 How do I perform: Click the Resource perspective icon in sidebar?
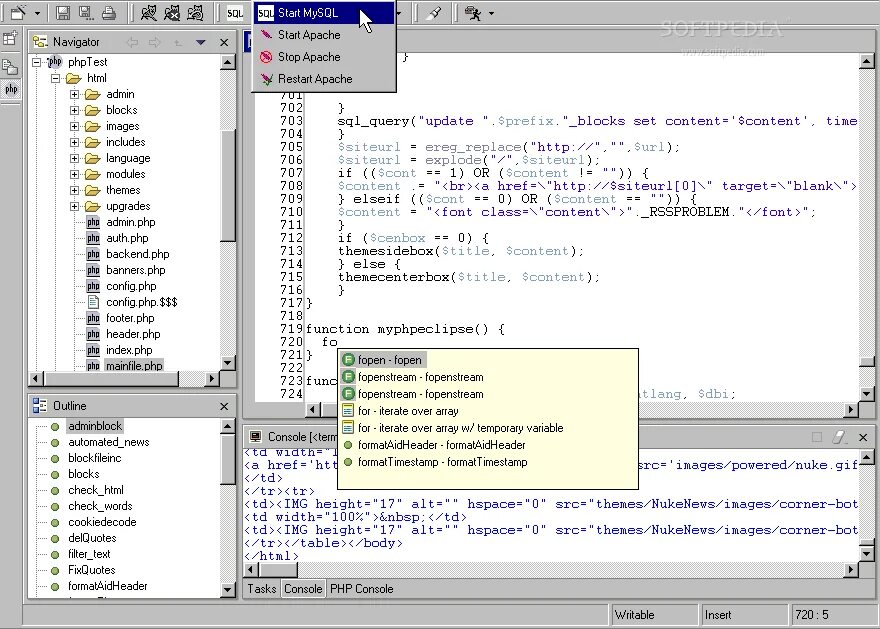[x=10, y=67]
